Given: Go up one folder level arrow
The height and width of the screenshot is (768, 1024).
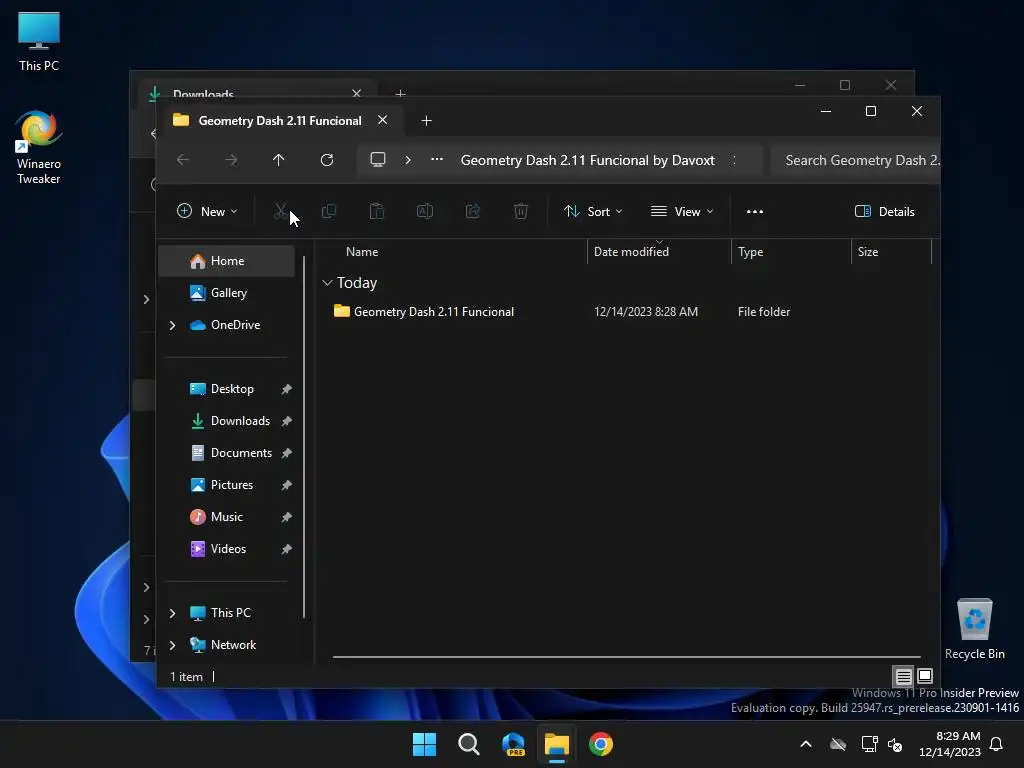Looking at the screenshot, I should [279, 160].
